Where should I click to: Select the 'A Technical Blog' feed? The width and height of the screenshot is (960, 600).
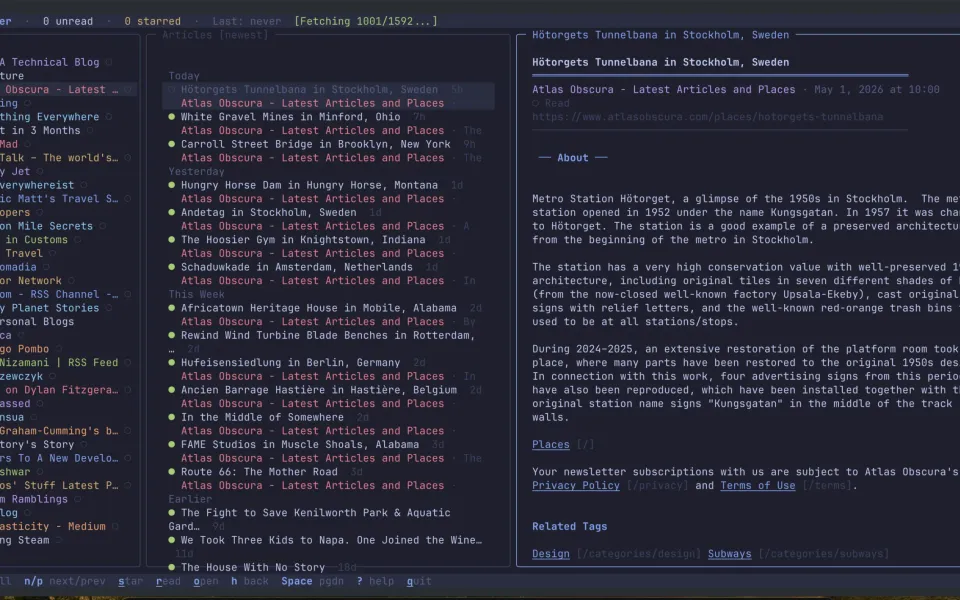50,62
